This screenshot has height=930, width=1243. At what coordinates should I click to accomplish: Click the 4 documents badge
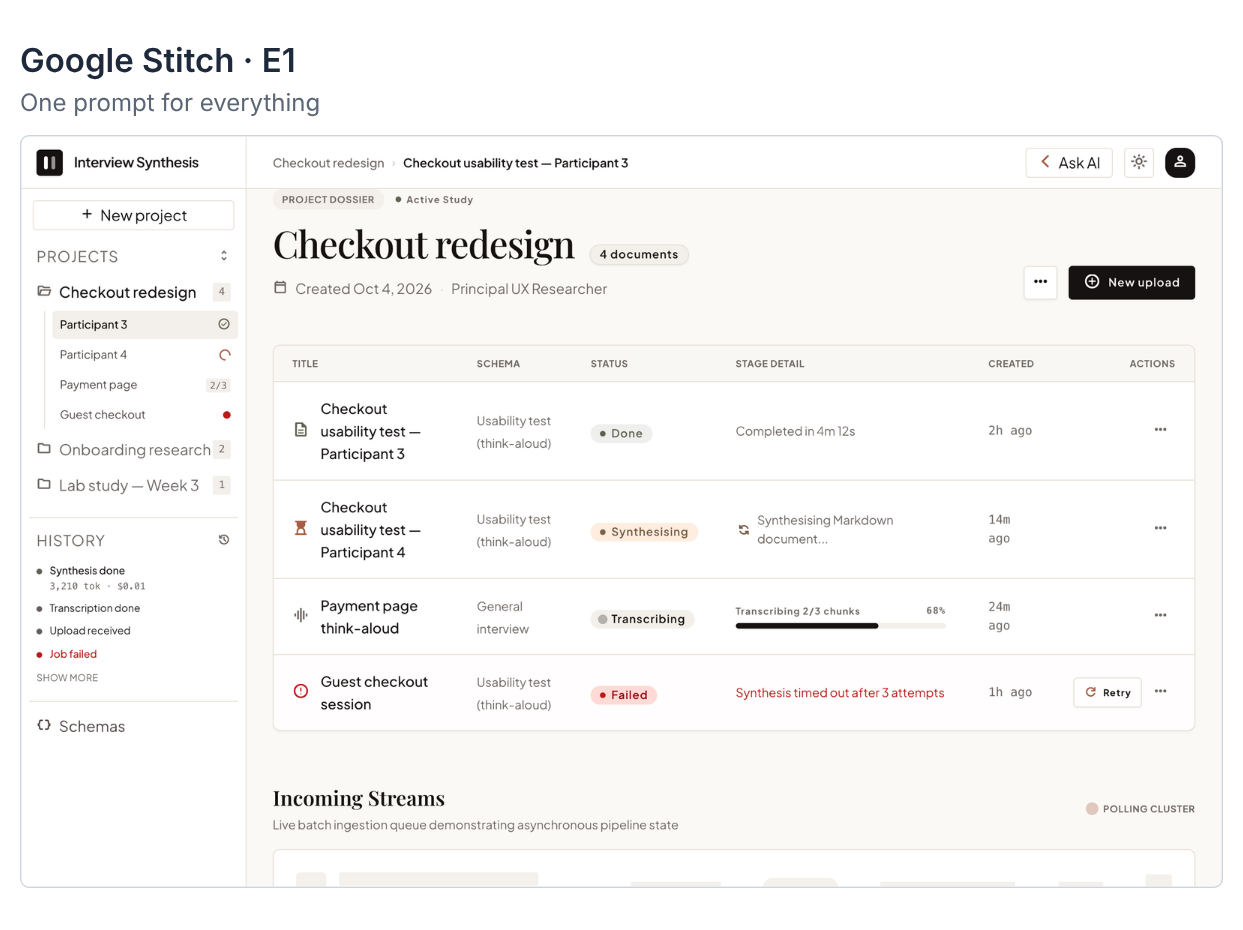[x=639, y=254]
